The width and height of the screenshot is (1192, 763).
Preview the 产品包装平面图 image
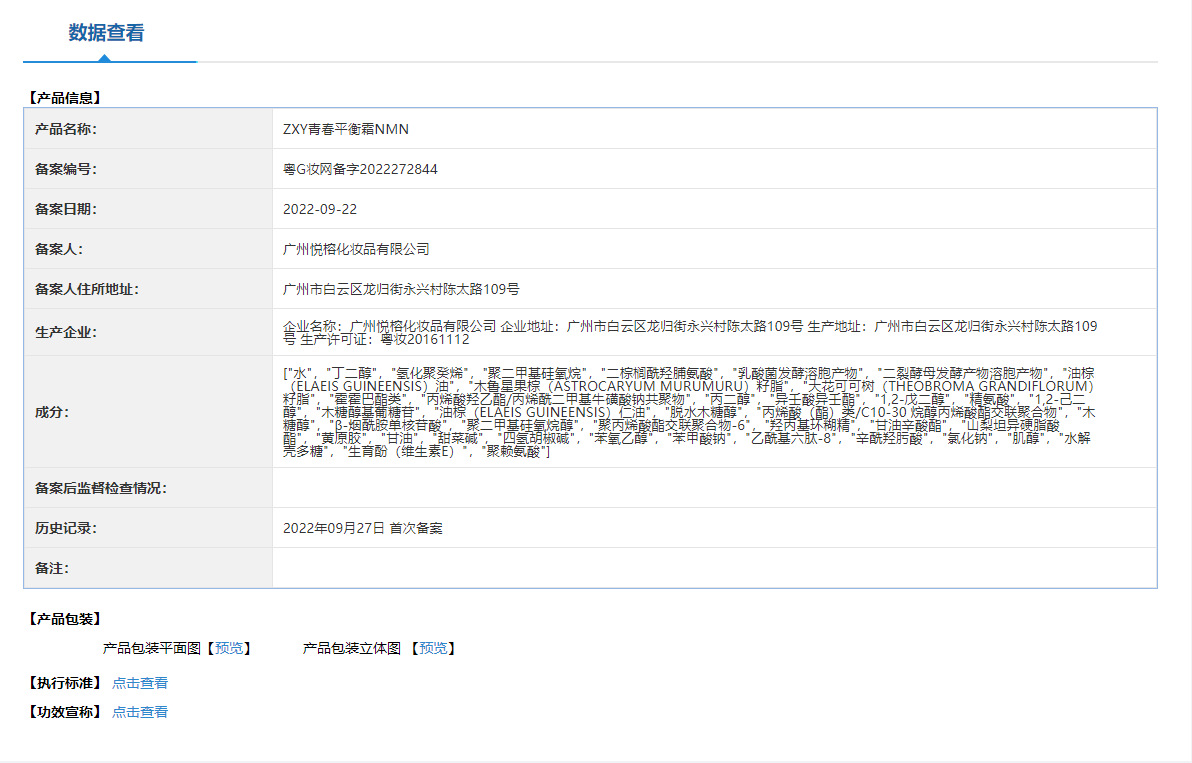229,648
